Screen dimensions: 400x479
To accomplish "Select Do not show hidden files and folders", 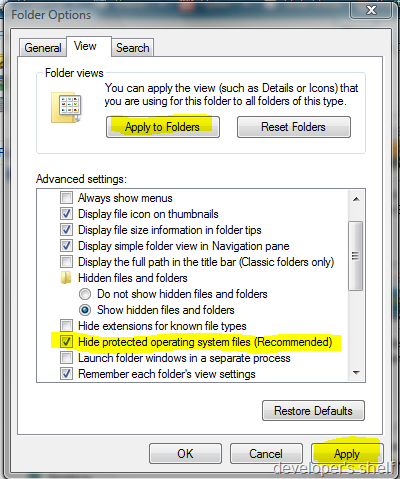I will [85, 294].
